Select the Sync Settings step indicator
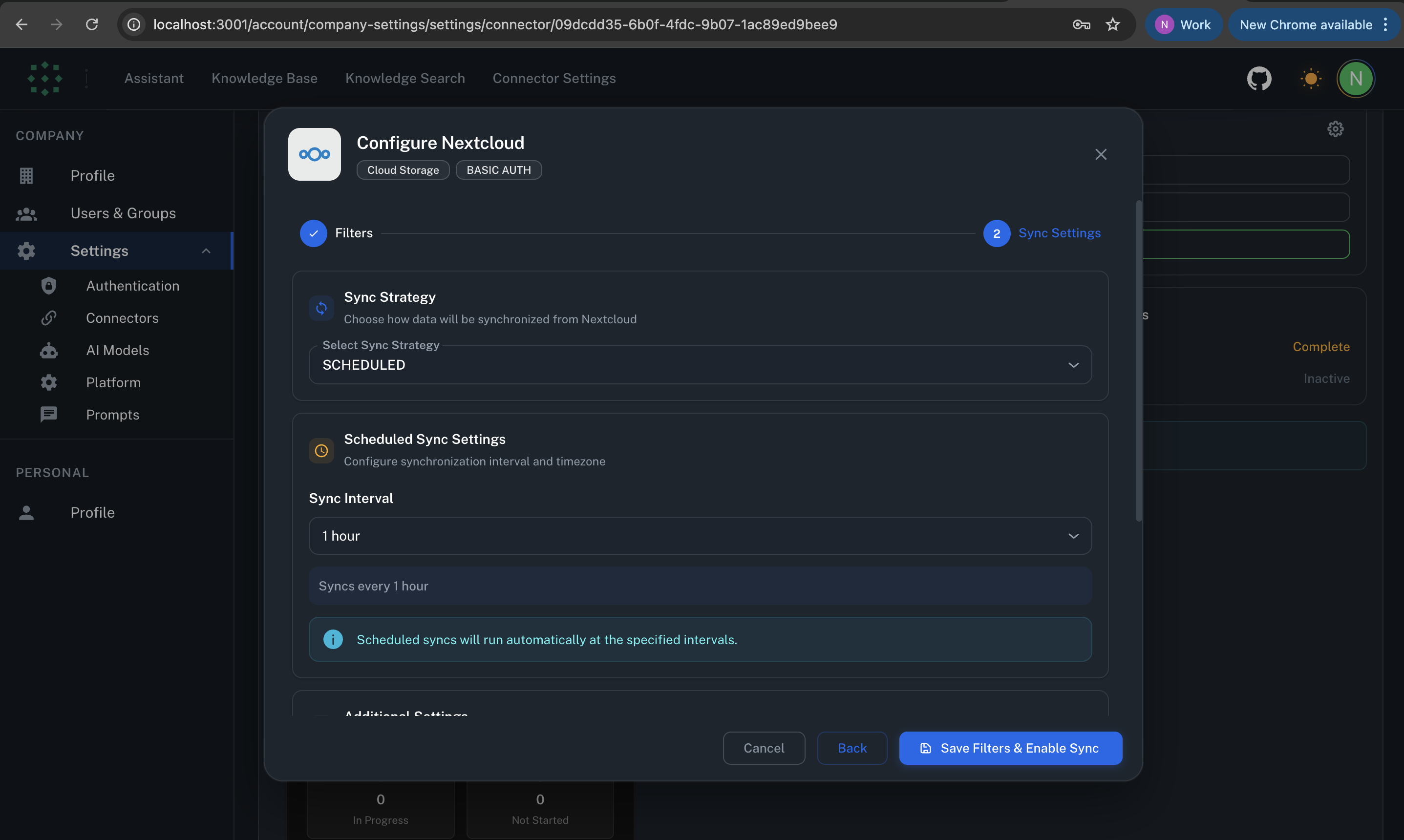Viewport: 1404px width, 840px height. coord(996,232)
